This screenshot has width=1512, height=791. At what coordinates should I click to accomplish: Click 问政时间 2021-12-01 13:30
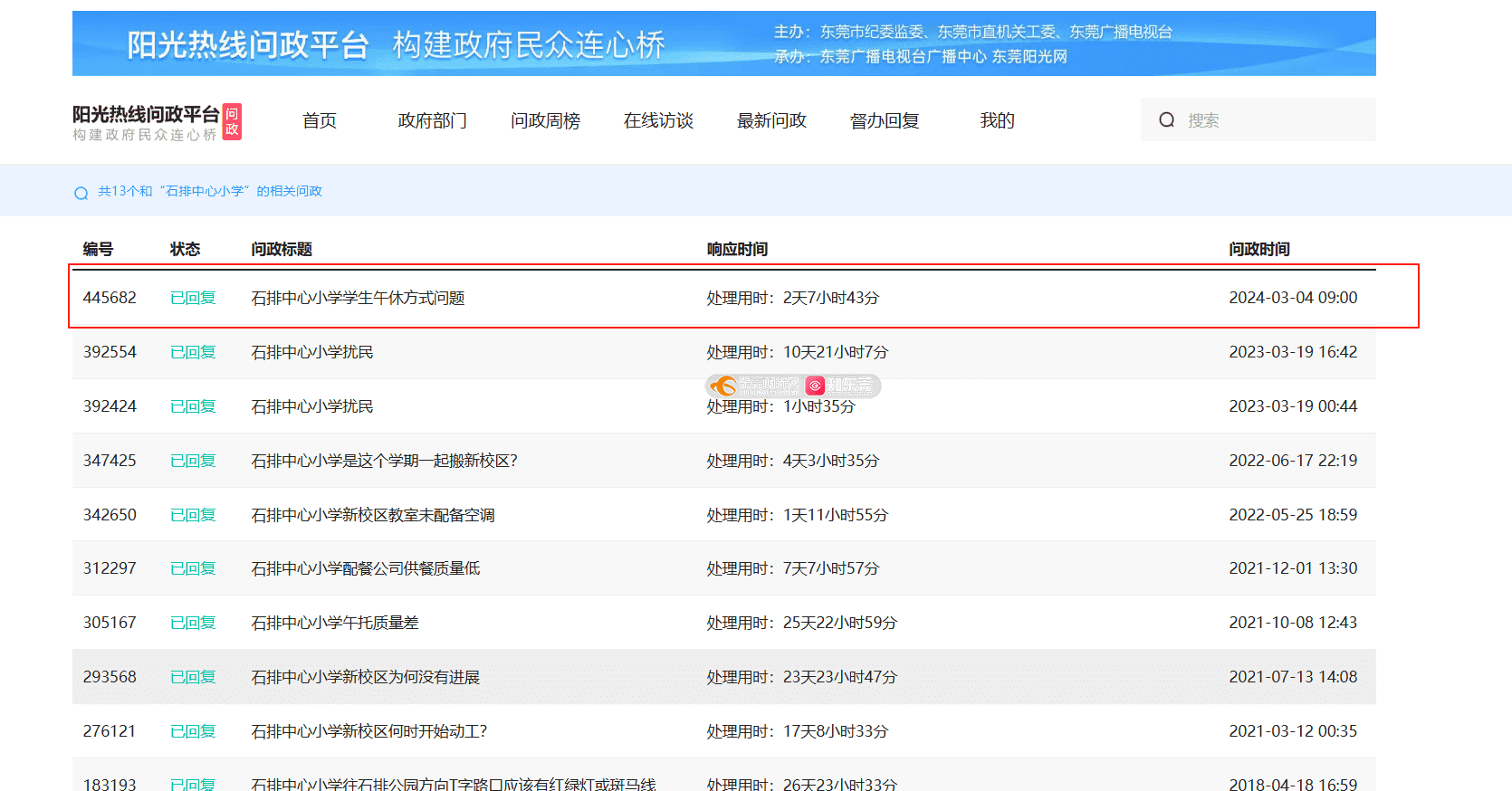coord(1293,568)
